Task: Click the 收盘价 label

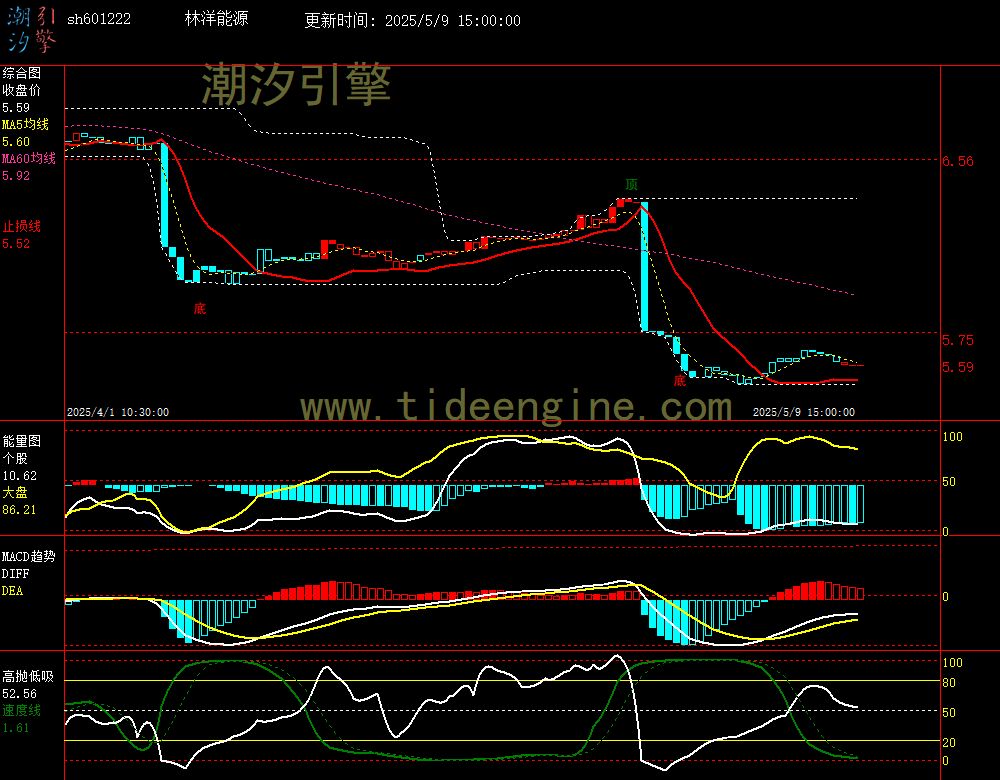Action: tap(22, 90)
